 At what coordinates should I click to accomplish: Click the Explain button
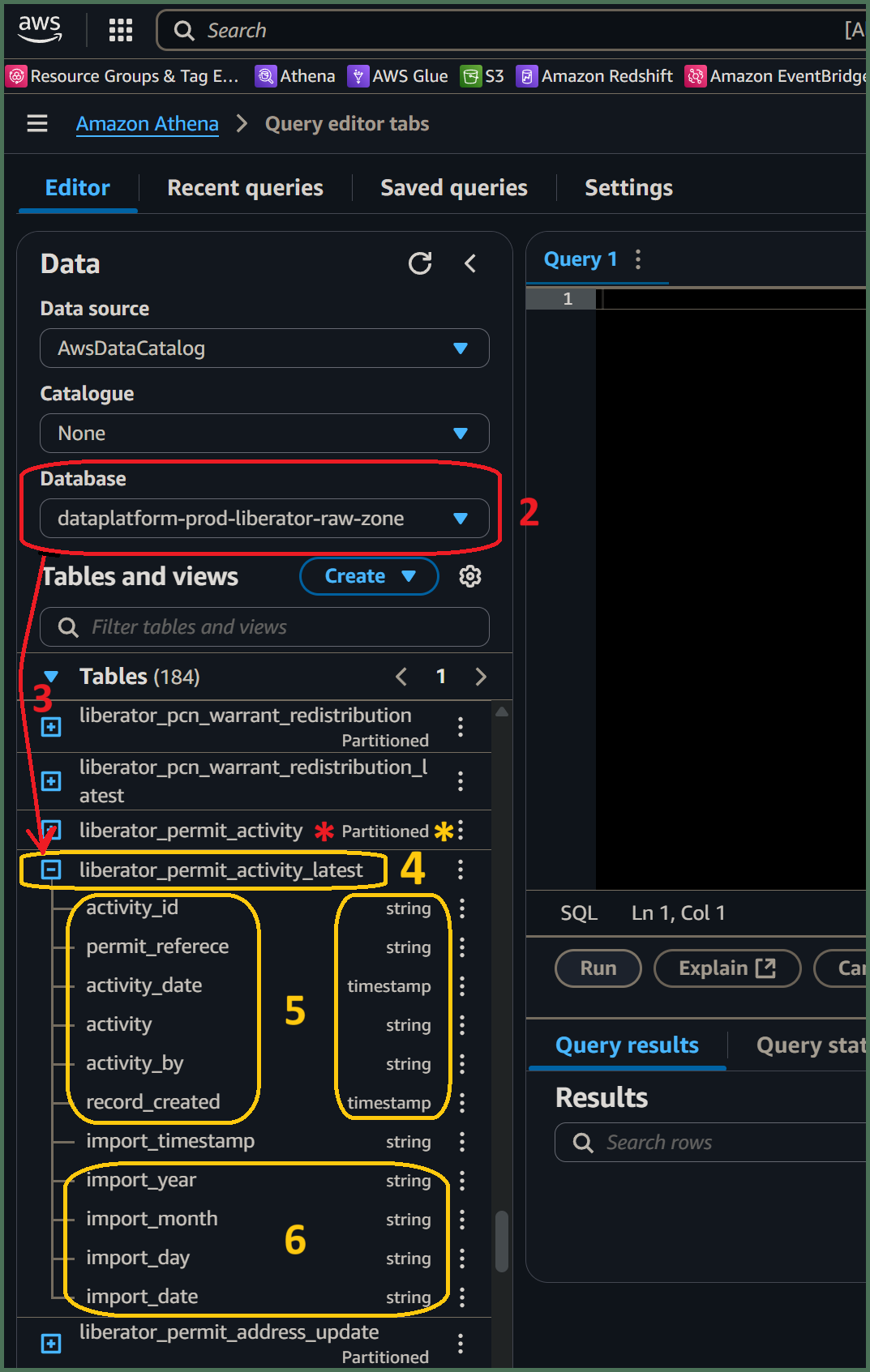727,968
